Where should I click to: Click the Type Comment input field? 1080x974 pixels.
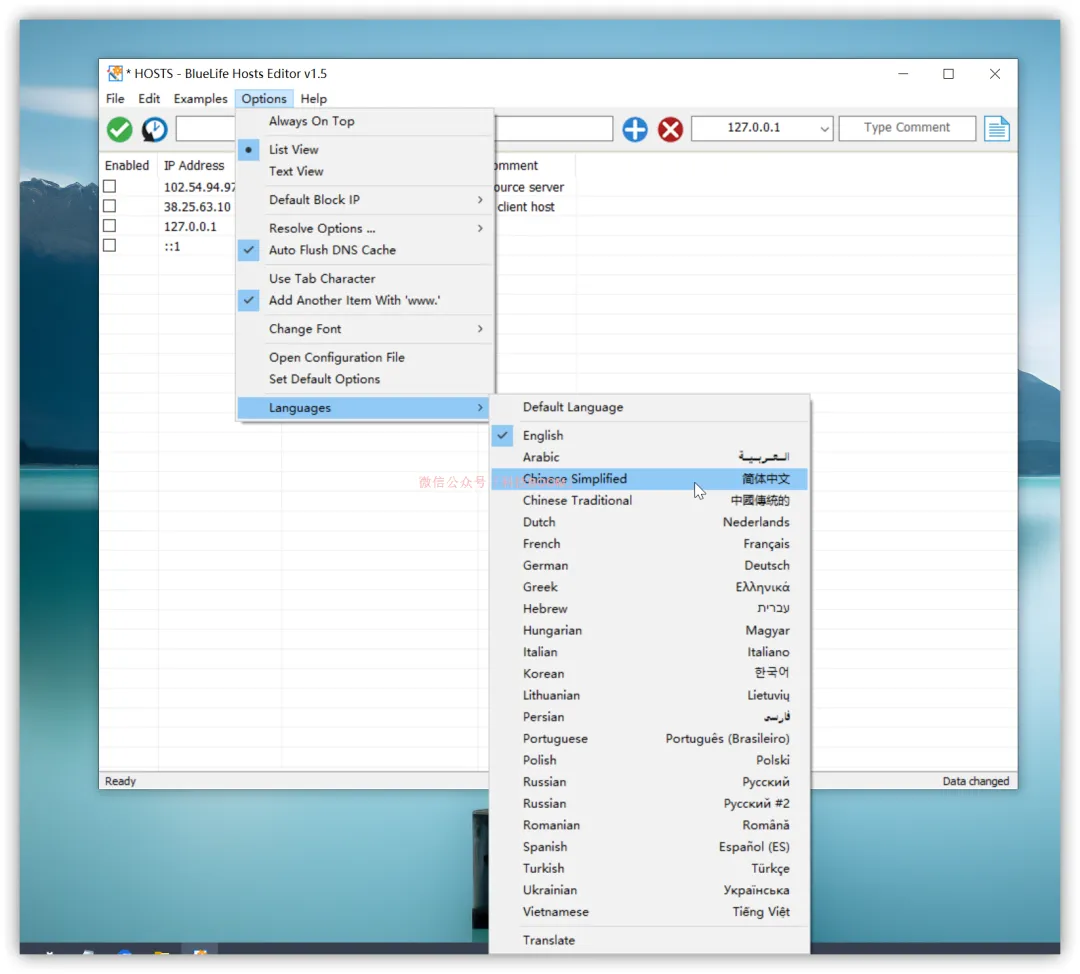pos(906,128)
